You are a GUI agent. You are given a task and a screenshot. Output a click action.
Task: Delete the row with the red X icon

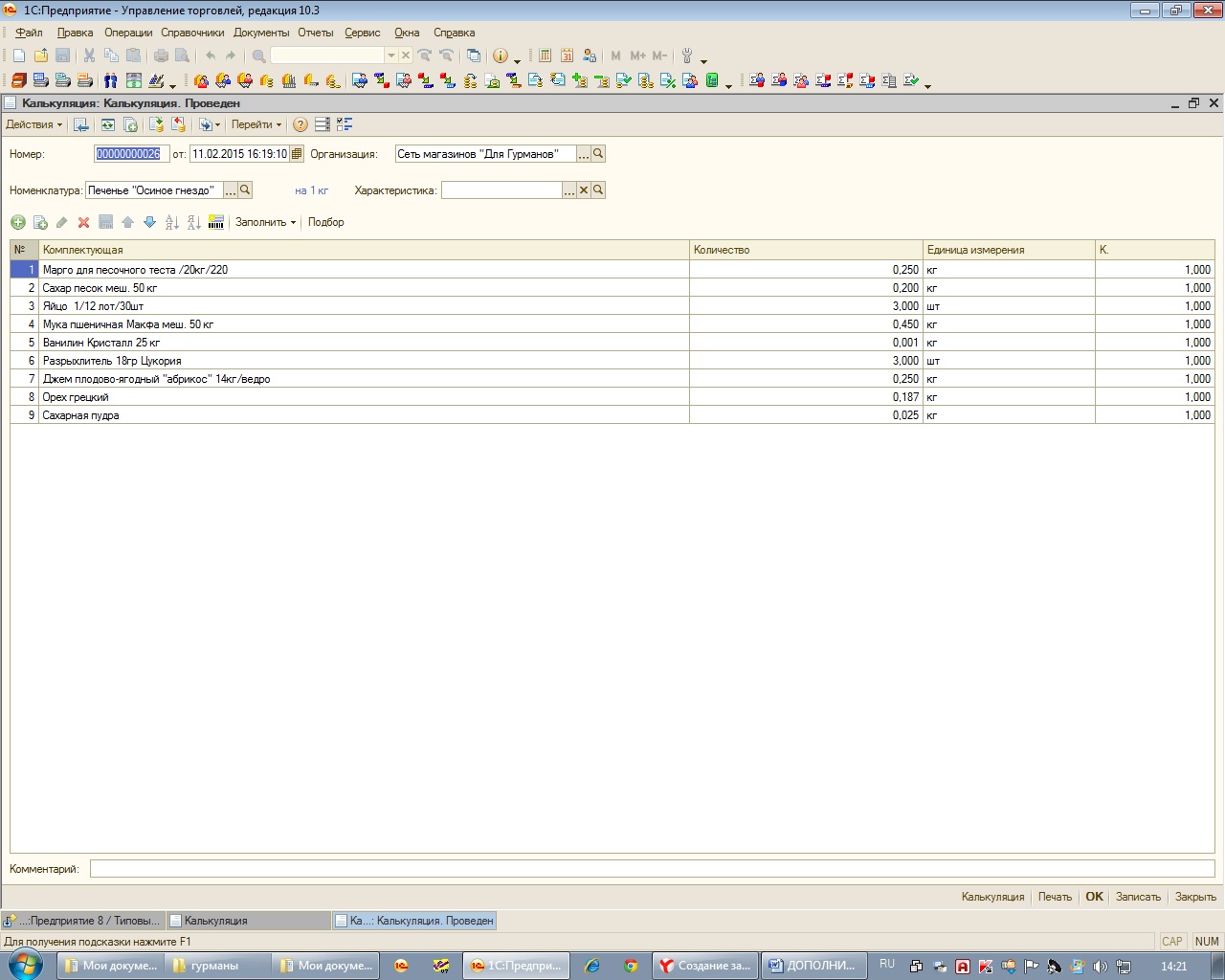84,222
